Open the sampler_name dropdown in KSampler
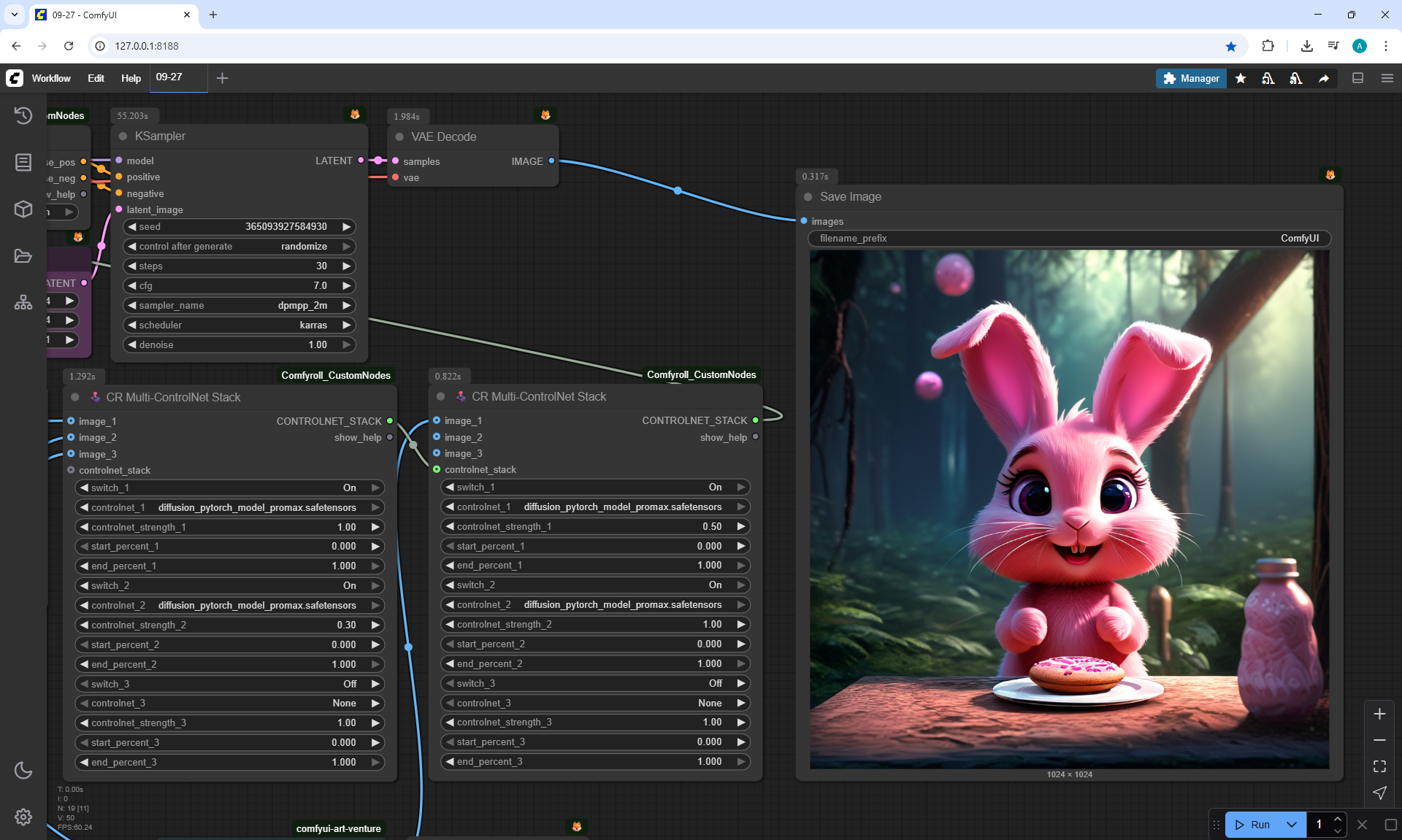The height and width of the screenshot is (840, 1402). click(x=240, y=305)
